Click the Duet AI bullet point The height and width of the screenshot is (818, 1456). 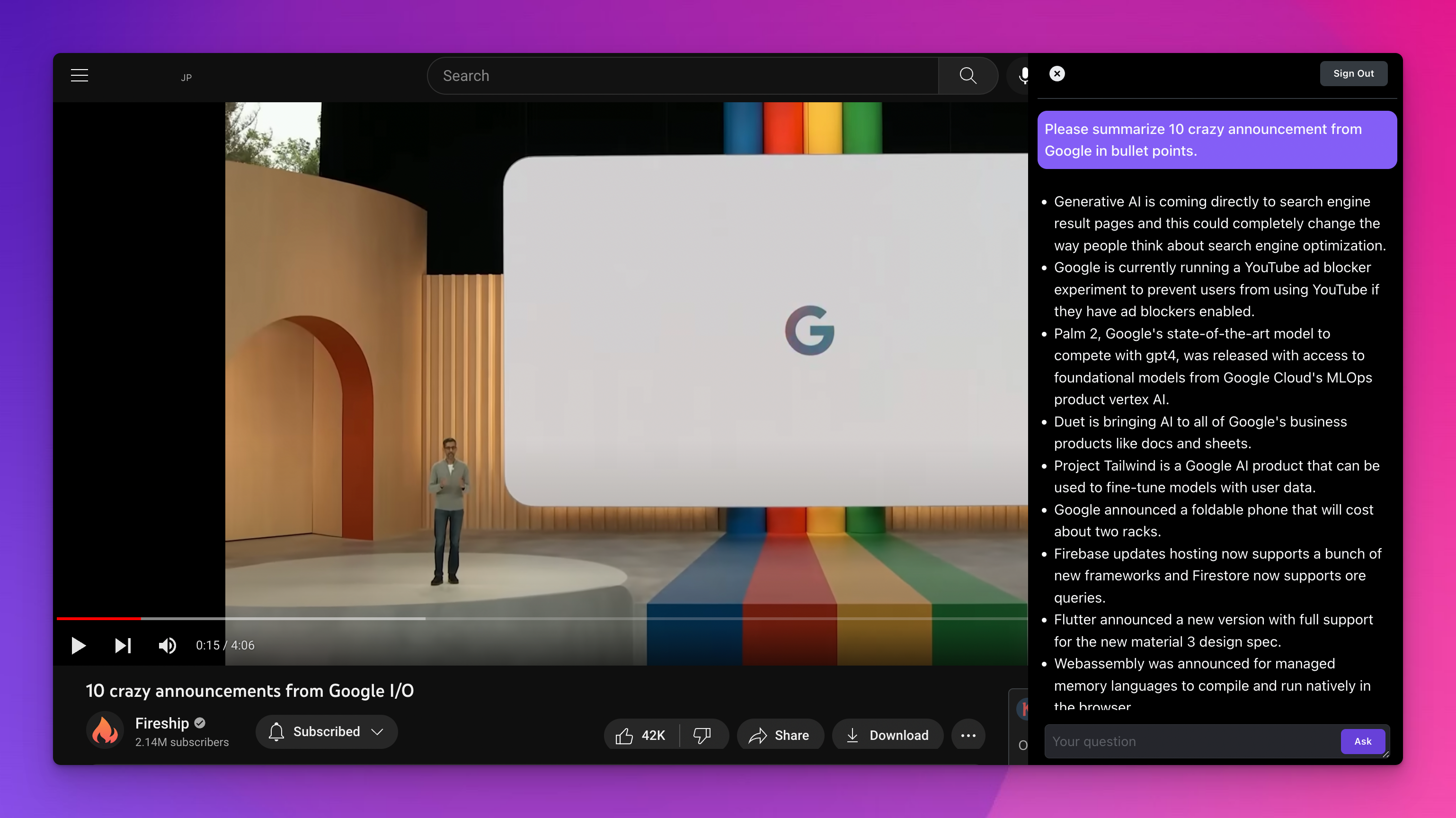click(x=1199, y=433)
